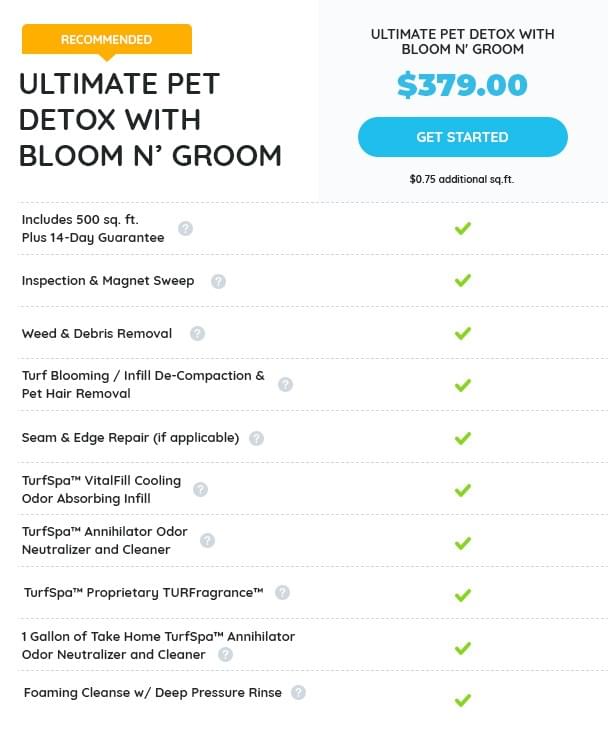
Task: Click the $379.00 price
Action: (462, 85)
